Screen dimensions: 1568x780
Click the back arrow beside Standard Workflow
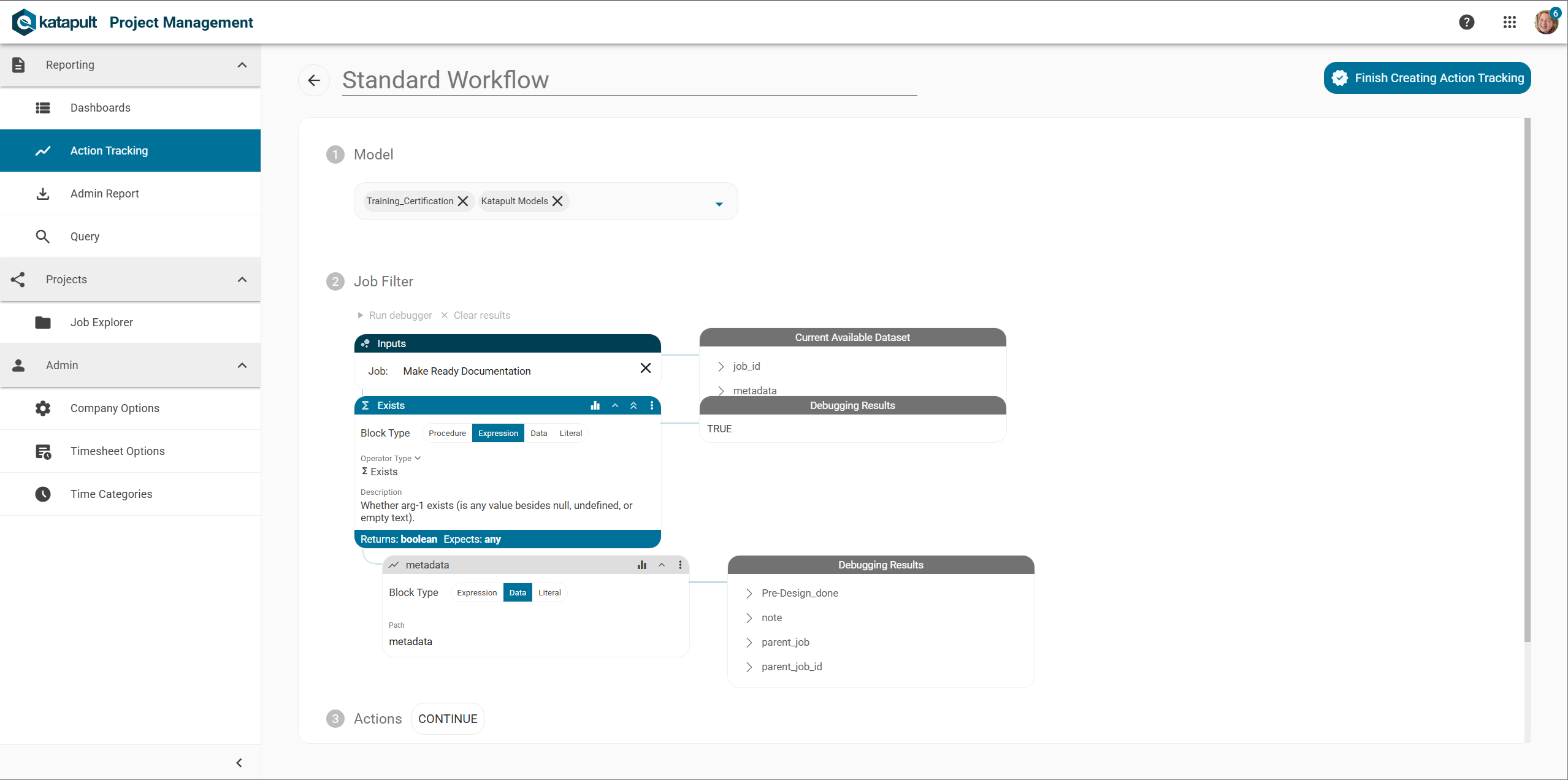coord(314,80)
